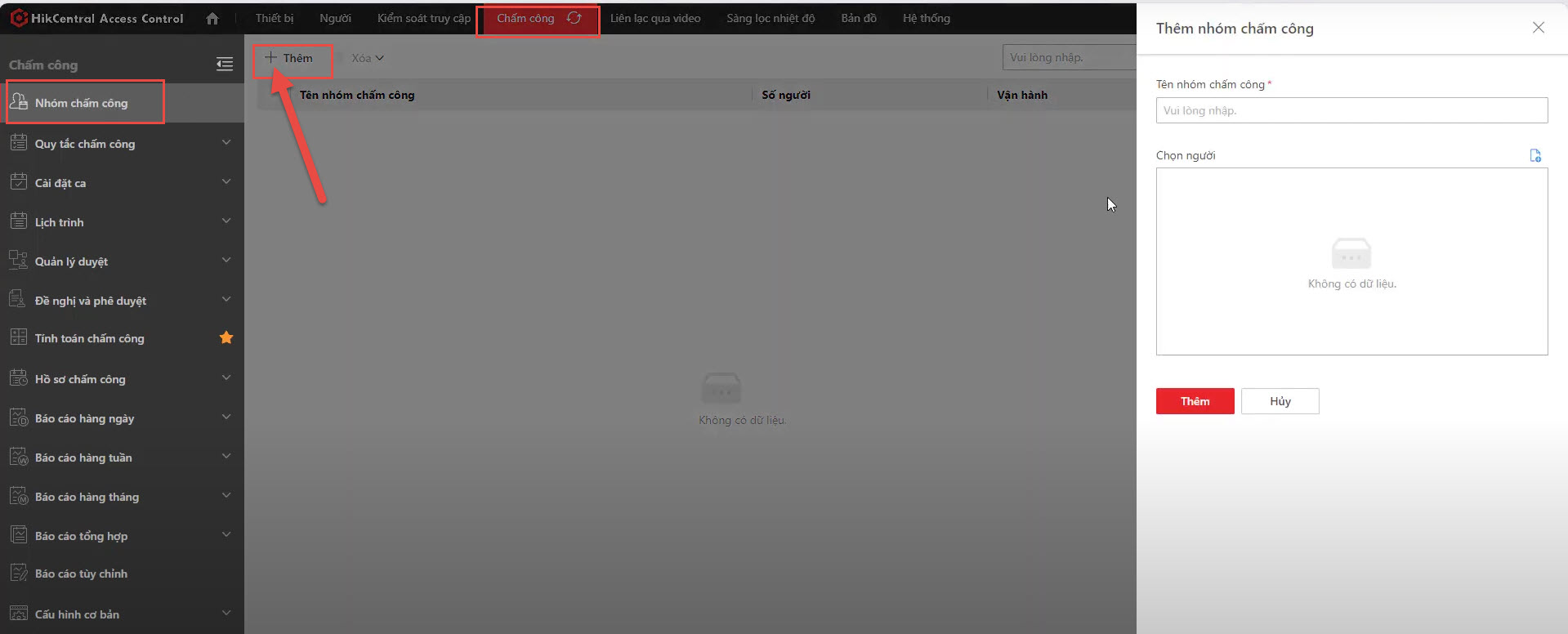Screen dimensions: 1568x634
Task: Open the Kiểm soát truy cập tab
Action: [423, 18]
